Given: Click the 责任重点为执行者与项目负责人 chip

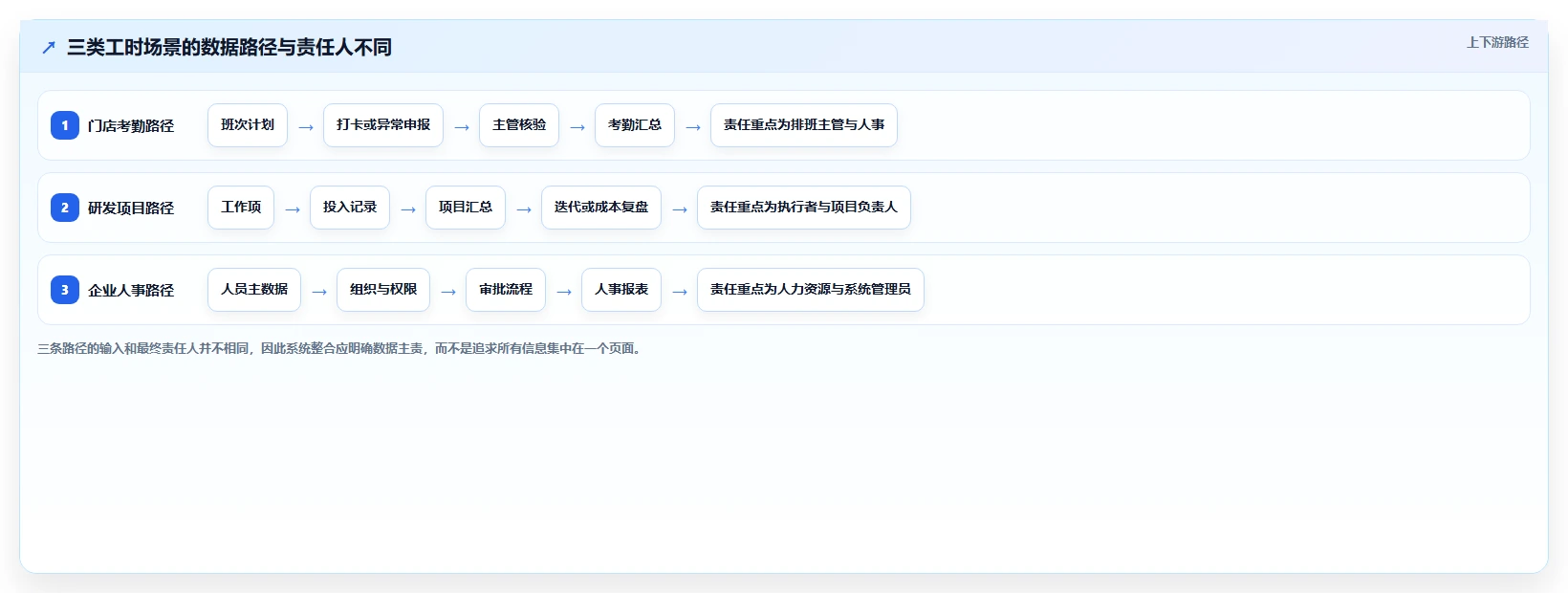Looking at the screenshot, I should click(x=804, y=208).
